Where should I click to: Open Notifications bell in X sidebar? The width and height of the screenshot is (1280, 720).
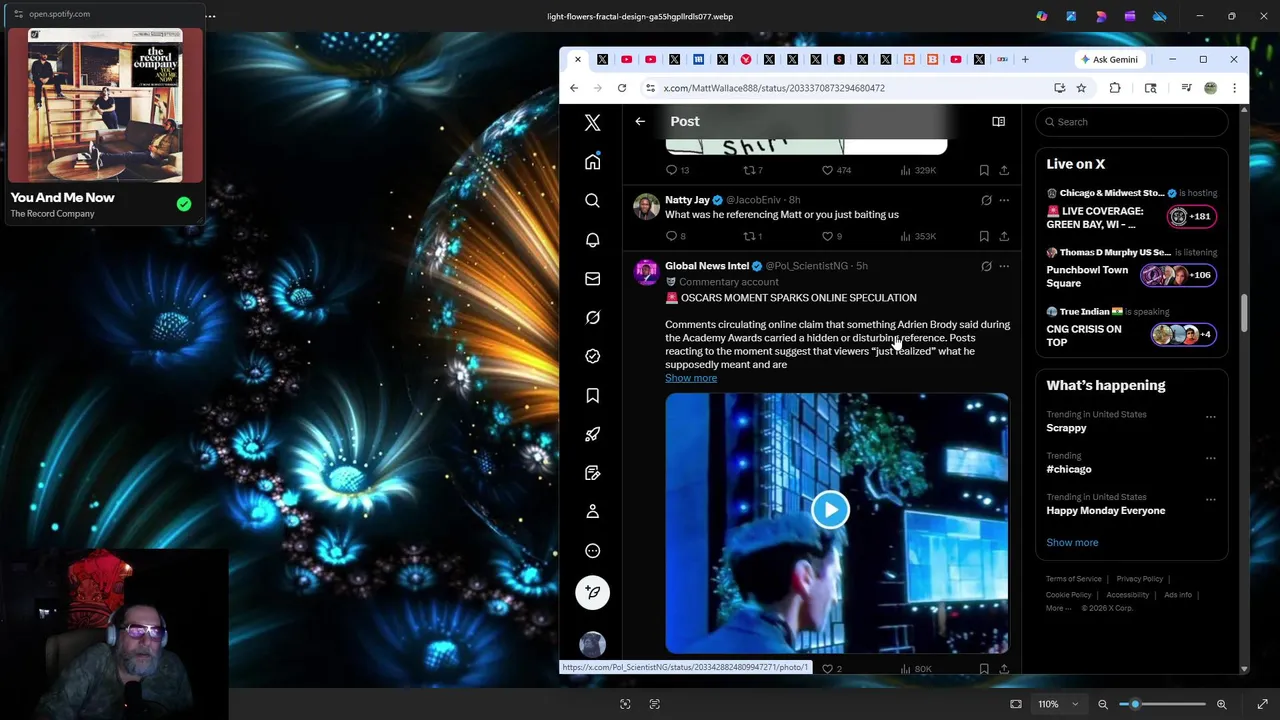pyautogui.click(x=592, y=240)
